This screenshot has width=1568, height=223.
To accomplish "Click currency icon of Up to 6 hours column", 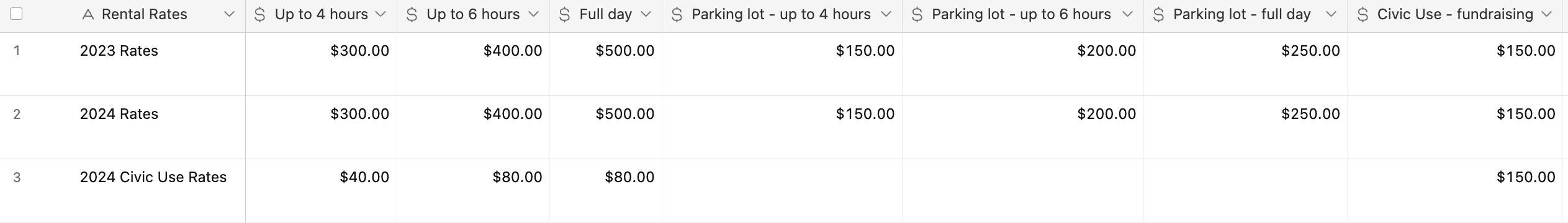I will click(x=412, y=15).
